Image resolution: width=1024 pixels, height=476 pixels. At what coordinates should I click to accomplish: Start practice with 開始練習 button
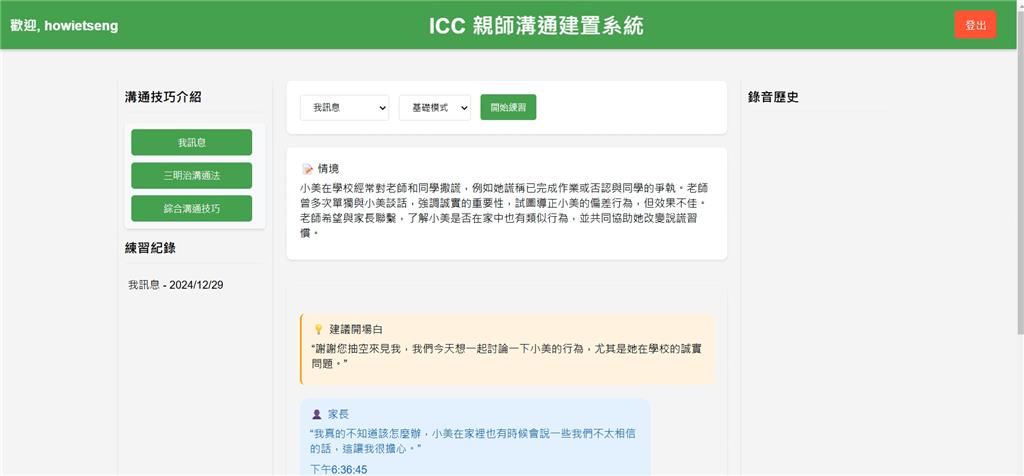508,108
